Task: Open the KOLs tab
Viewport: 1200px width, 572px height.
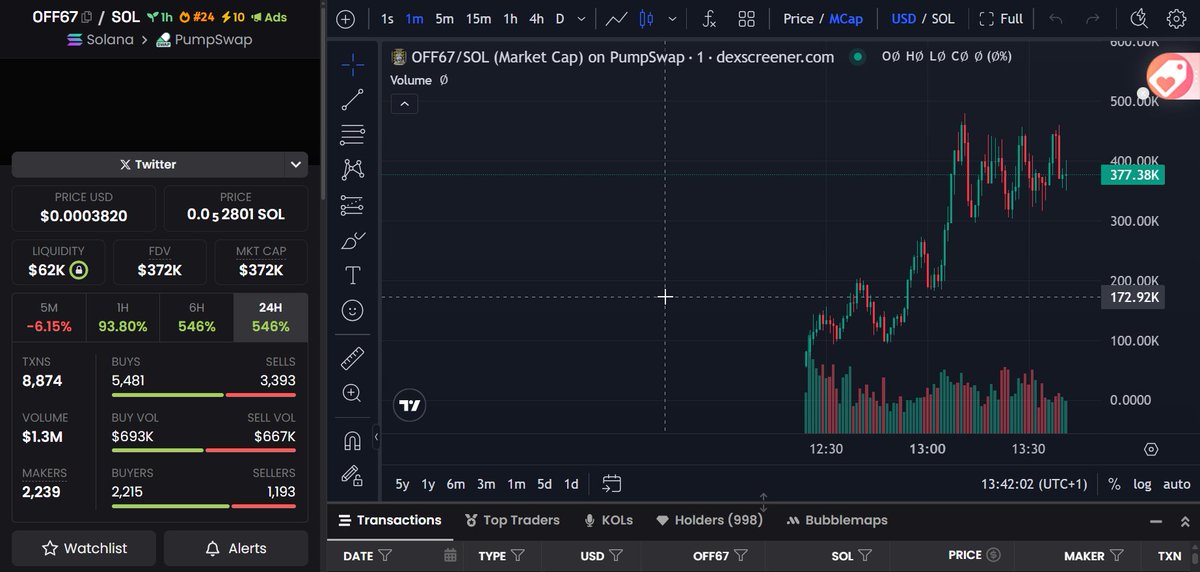Action: coord(608,520)
